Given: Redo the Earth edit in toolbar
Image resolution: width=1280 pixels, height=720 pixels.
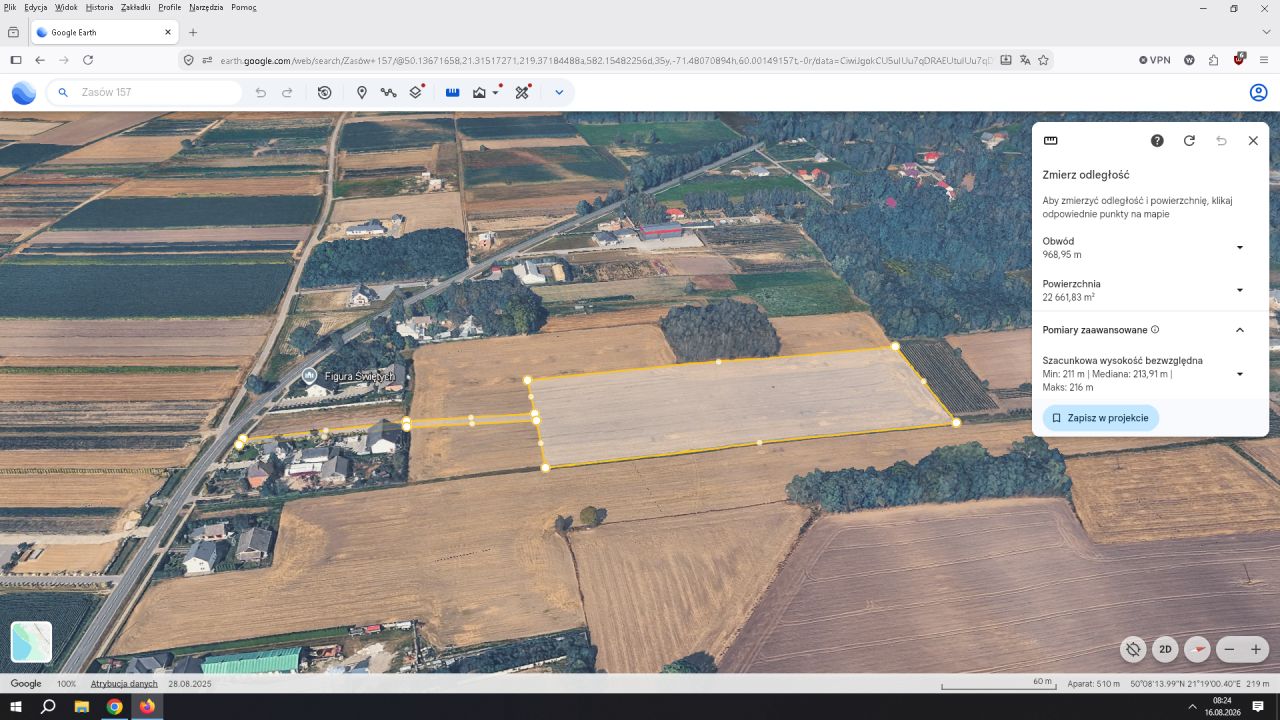Looking at the screenshot, I should point(287,93).
